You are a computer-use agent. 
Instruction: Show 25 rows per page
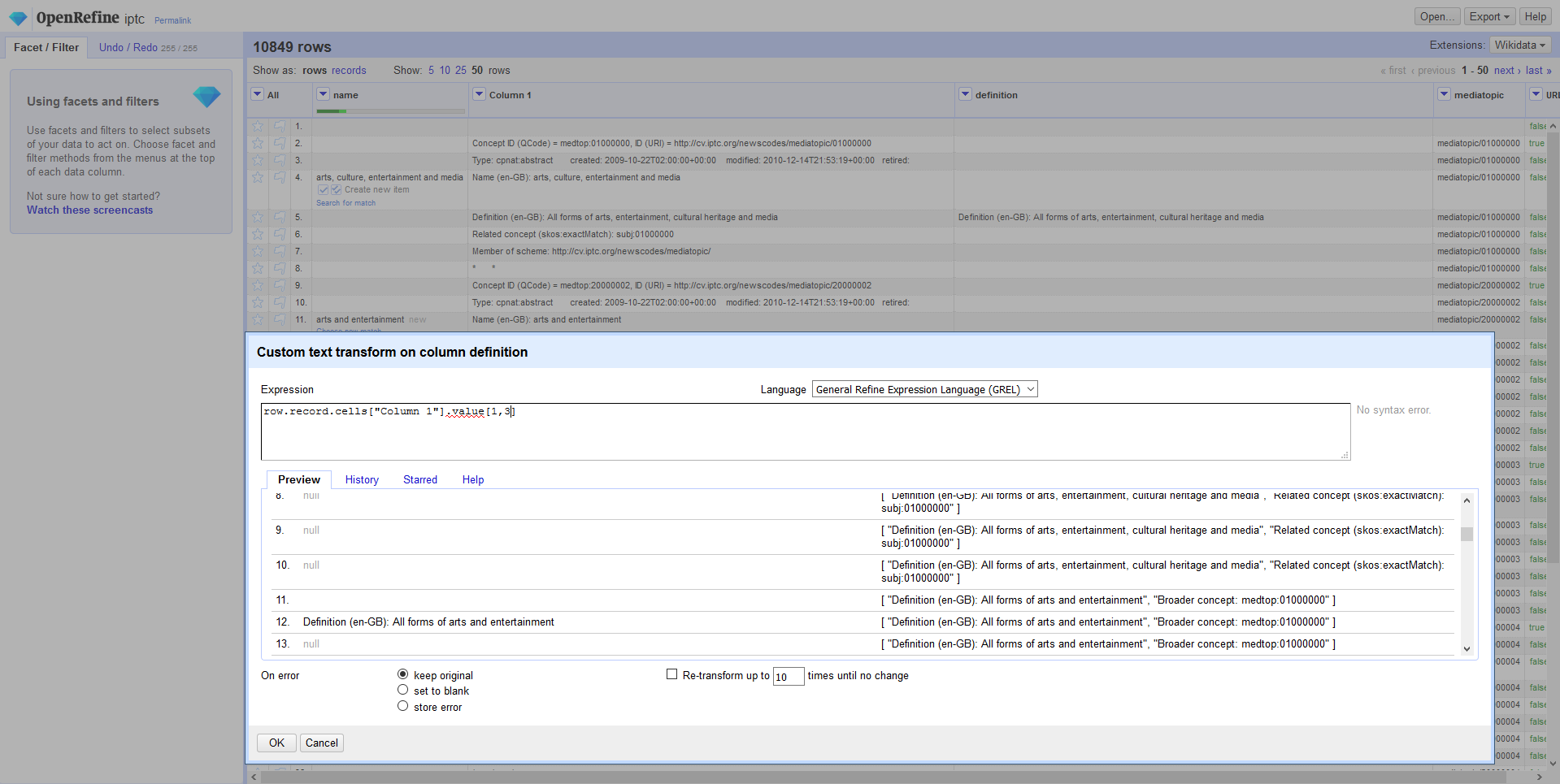point(461,71)
